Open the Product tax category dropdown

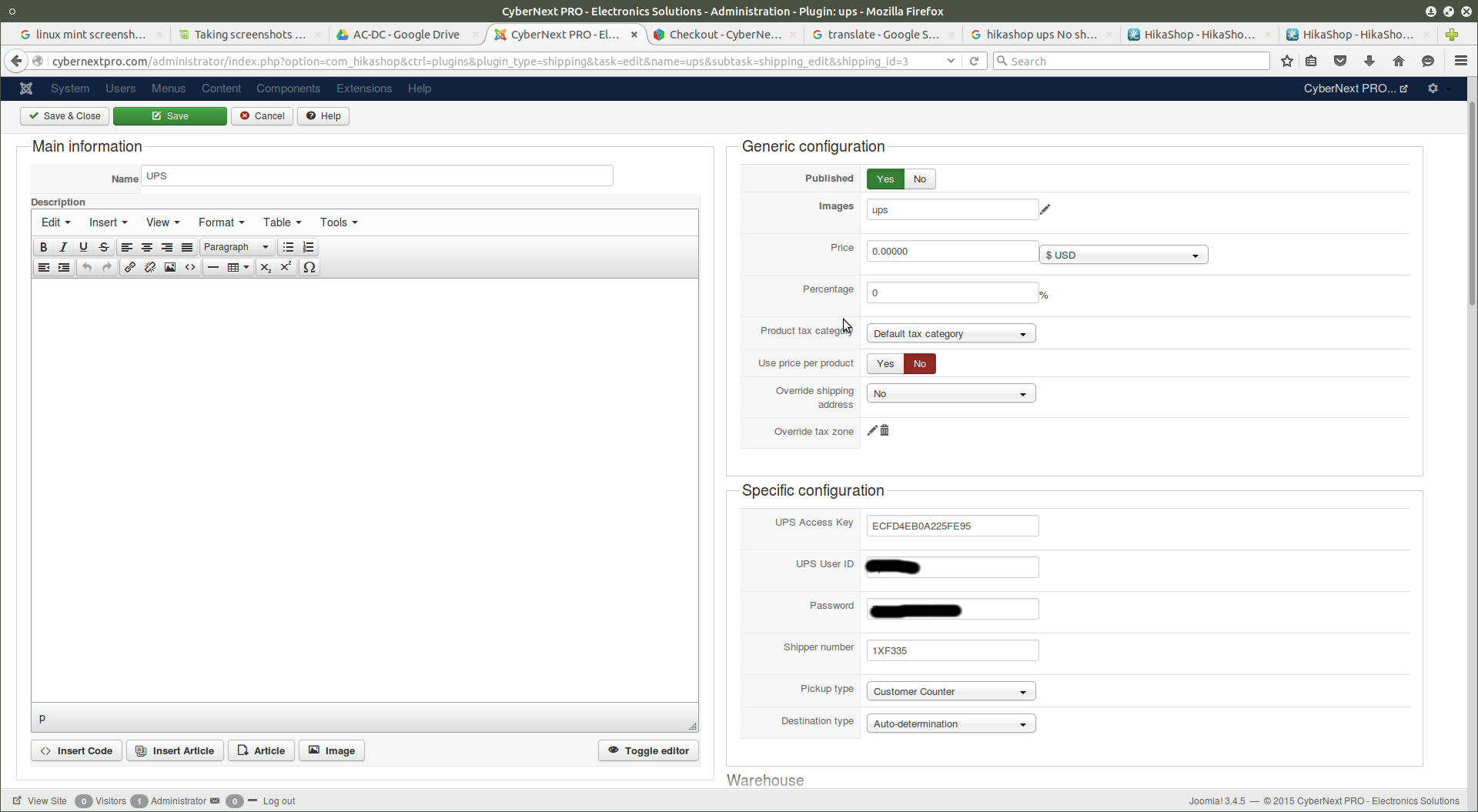951,333
